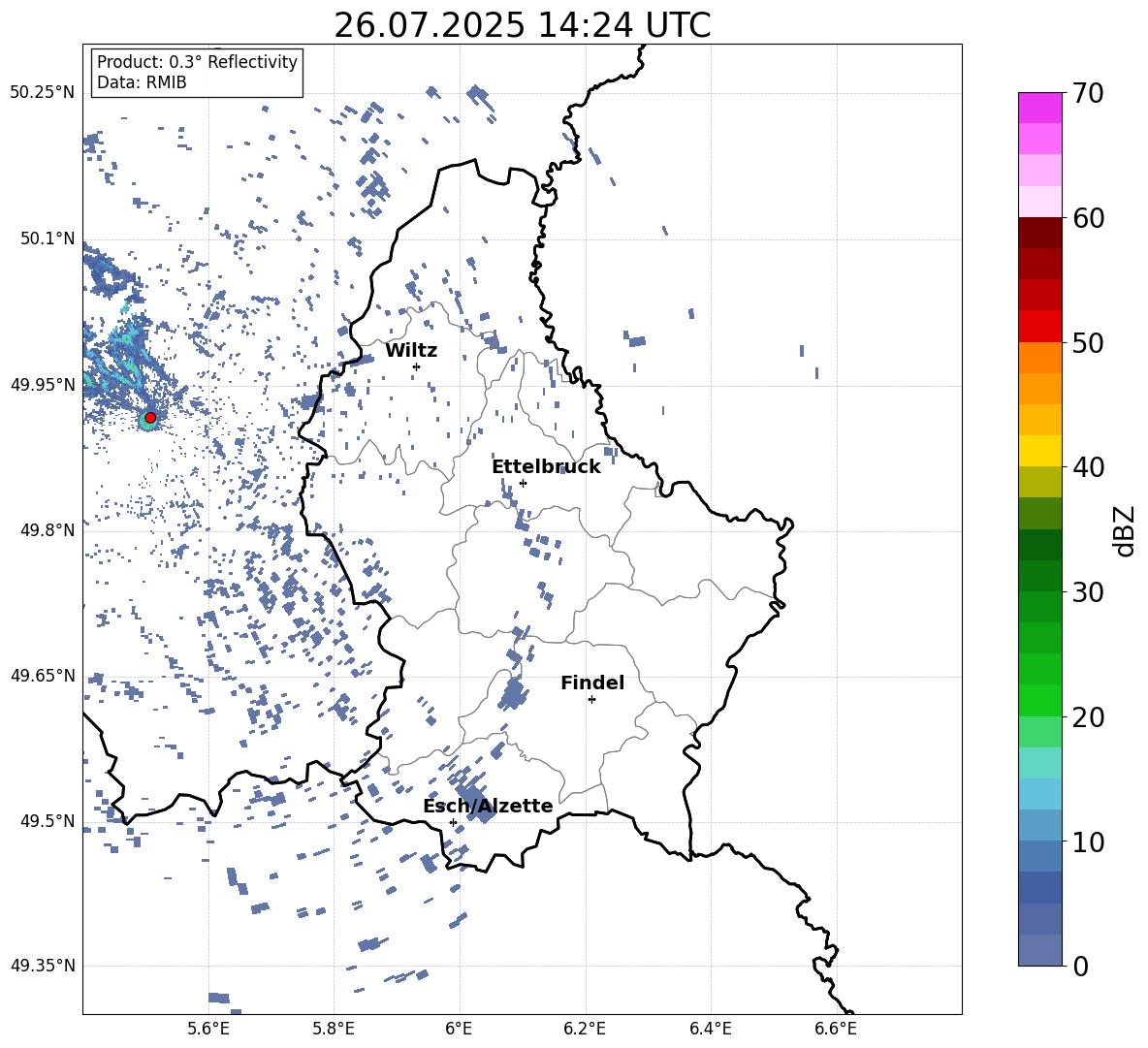Click the Data: RMIB text

click(142, 82)
